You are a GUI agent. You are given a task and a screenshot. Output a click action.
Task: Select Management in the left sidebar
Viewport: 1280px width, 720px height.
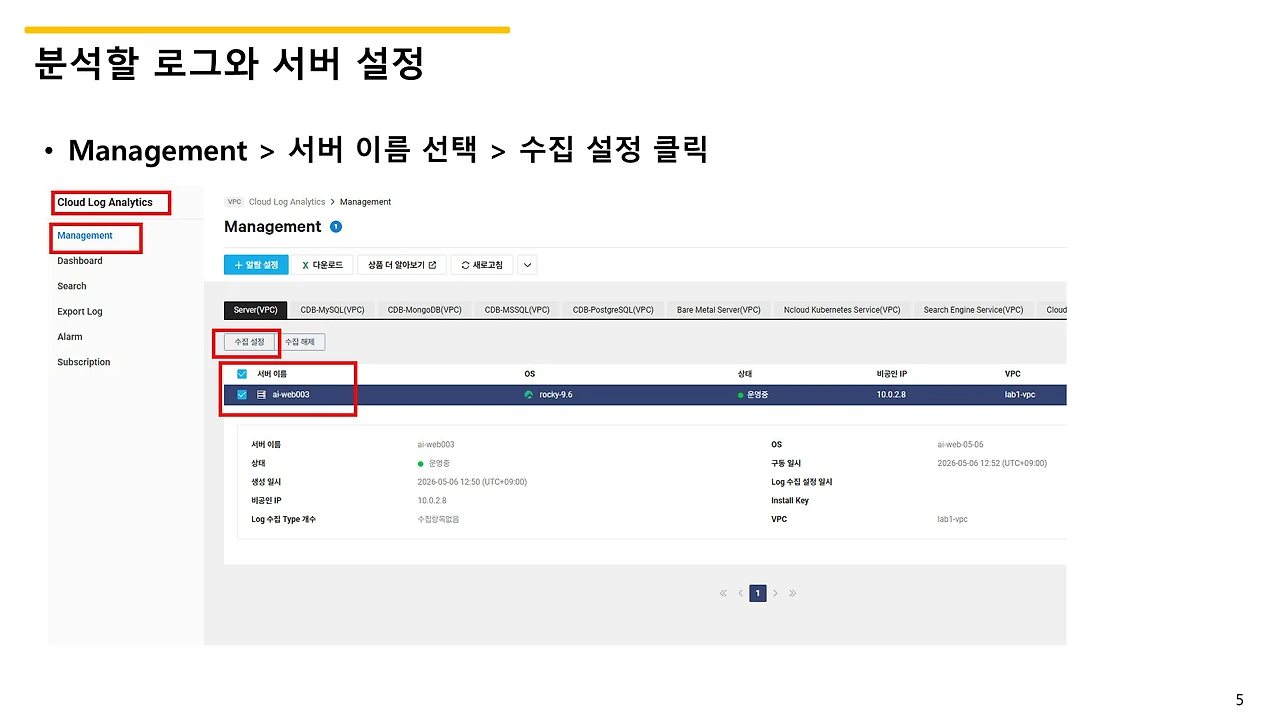click(85, 236)
